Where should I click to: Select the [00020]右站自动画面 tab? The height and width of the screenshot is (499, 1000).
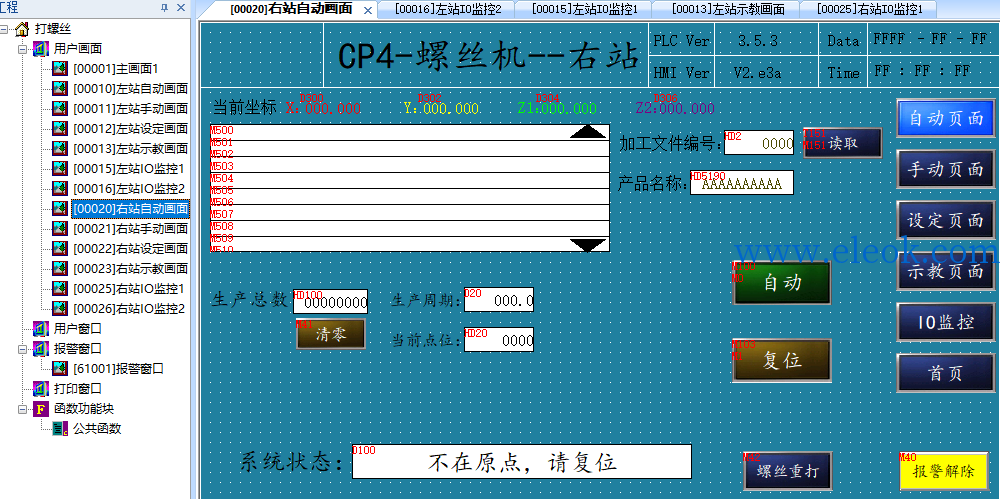coord(291,10)
